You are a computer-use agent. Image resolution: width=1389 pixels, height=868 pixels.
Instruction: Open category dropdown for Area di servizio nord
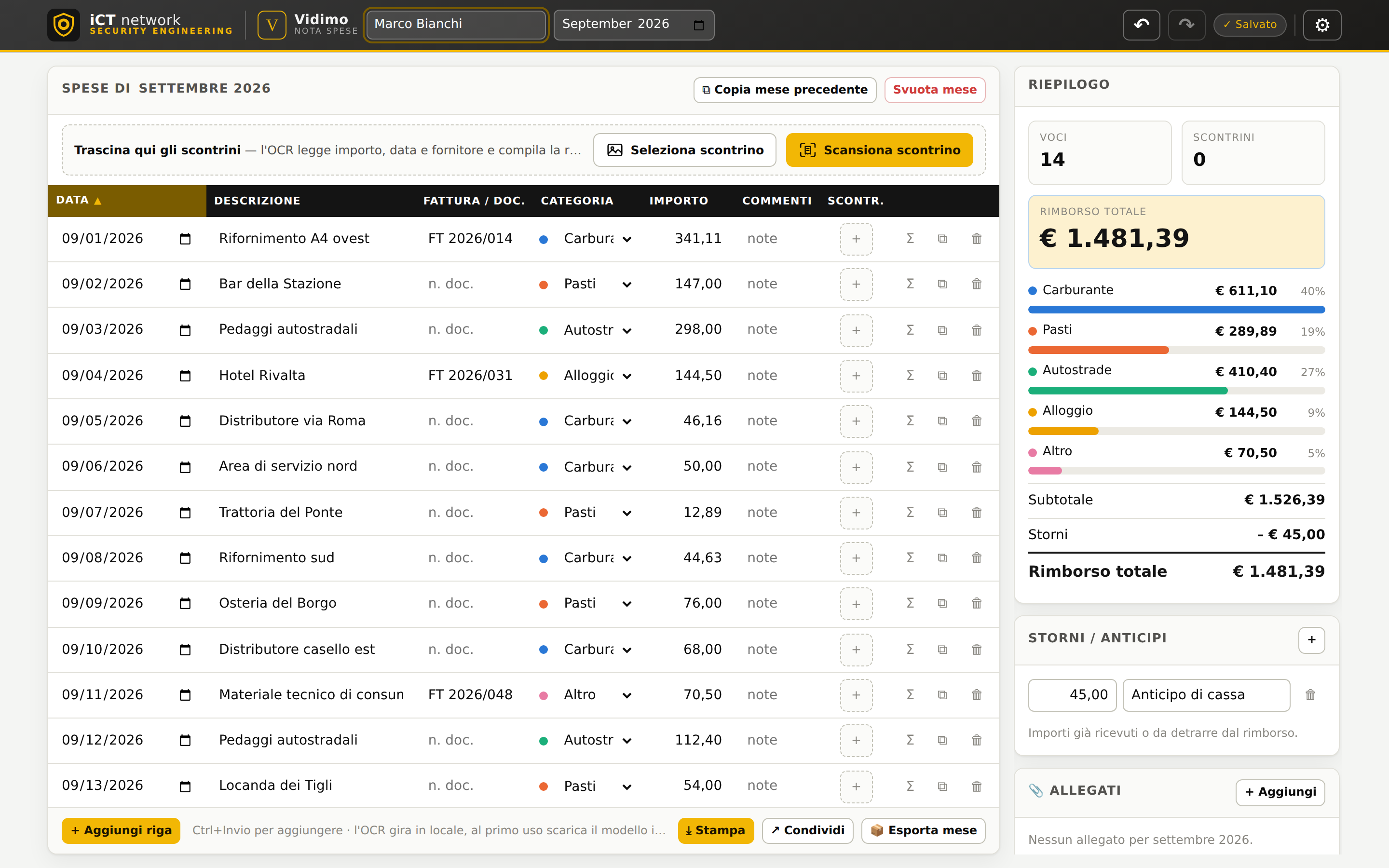tap(598, 467)
